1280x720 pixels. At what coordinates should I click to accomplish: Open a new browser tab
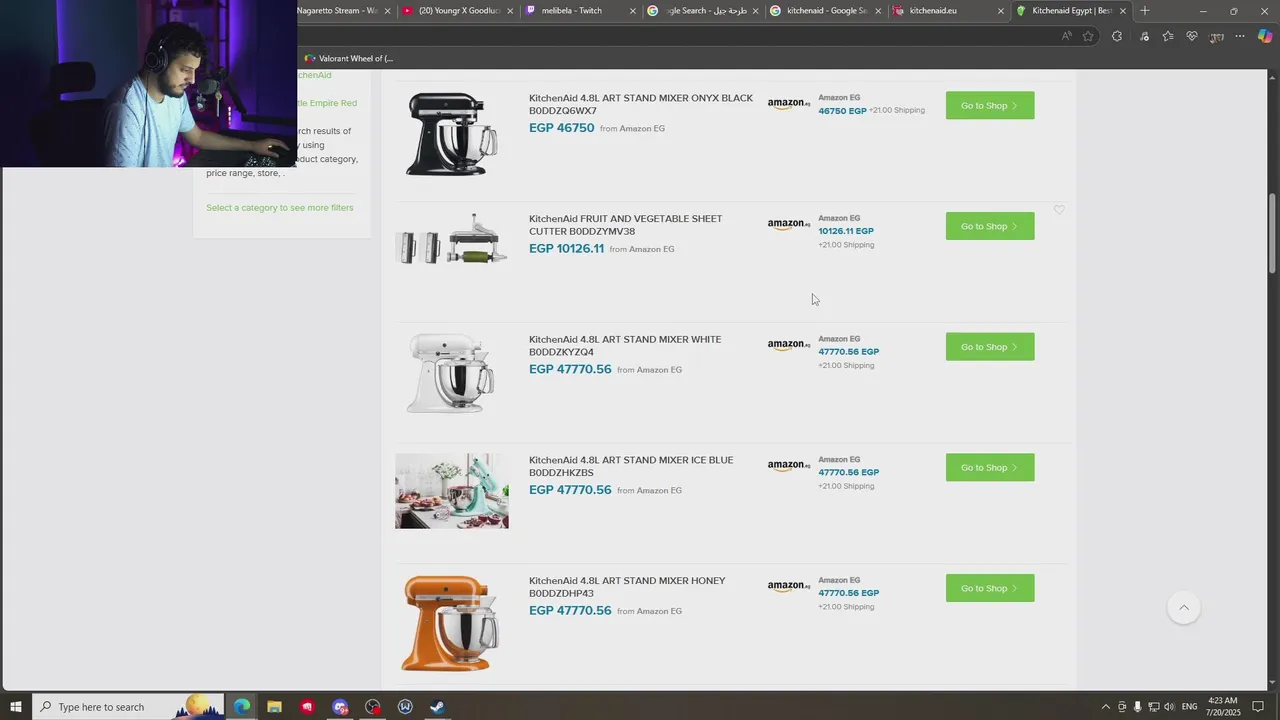click(x=1145, y=11)
